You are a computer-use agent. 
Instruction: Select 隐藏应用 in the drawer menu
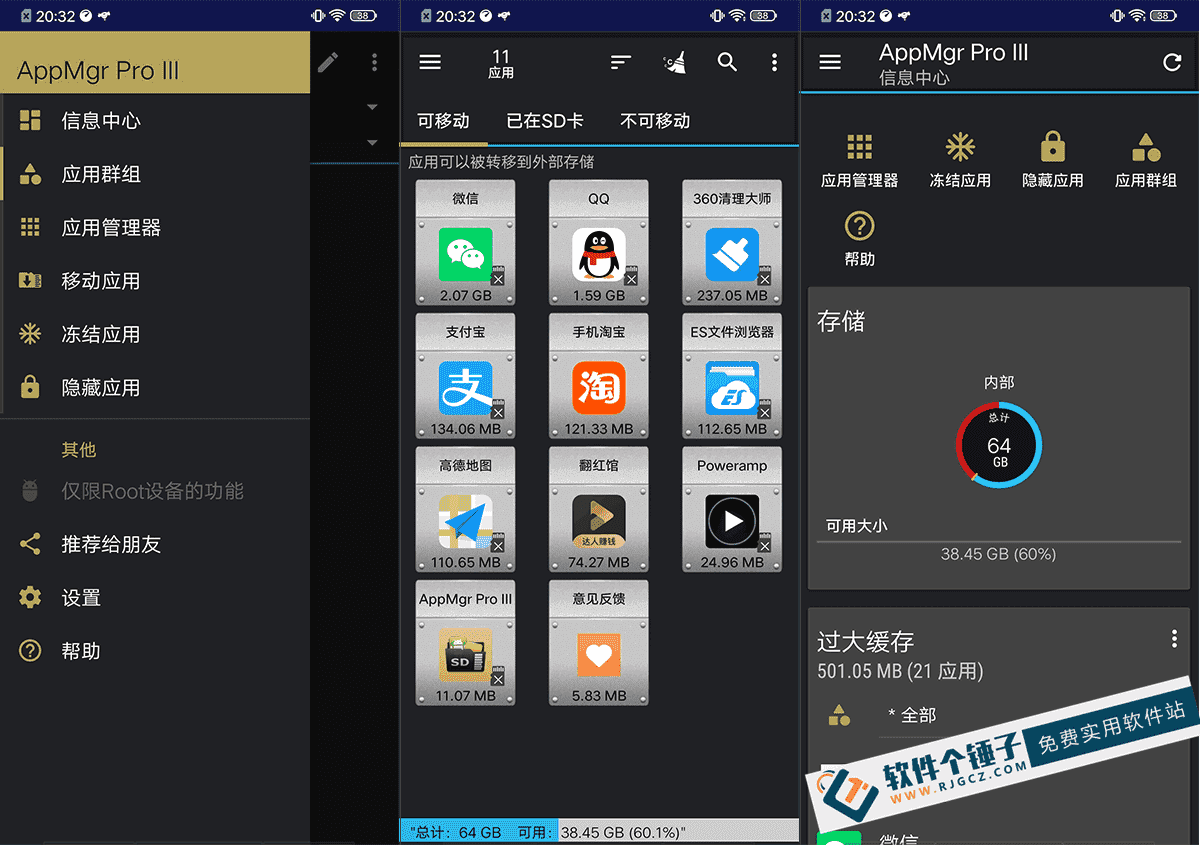155,387
